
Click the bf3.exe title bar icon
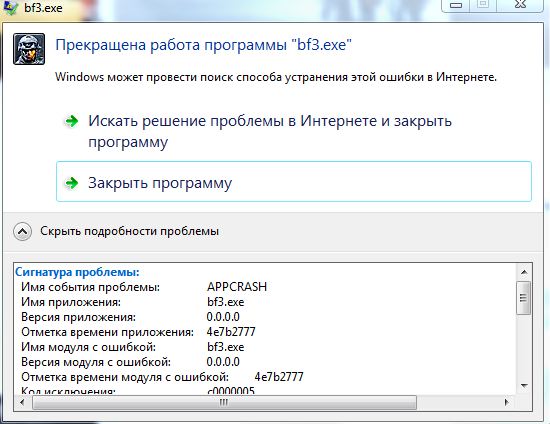click(x=10, y=7)
